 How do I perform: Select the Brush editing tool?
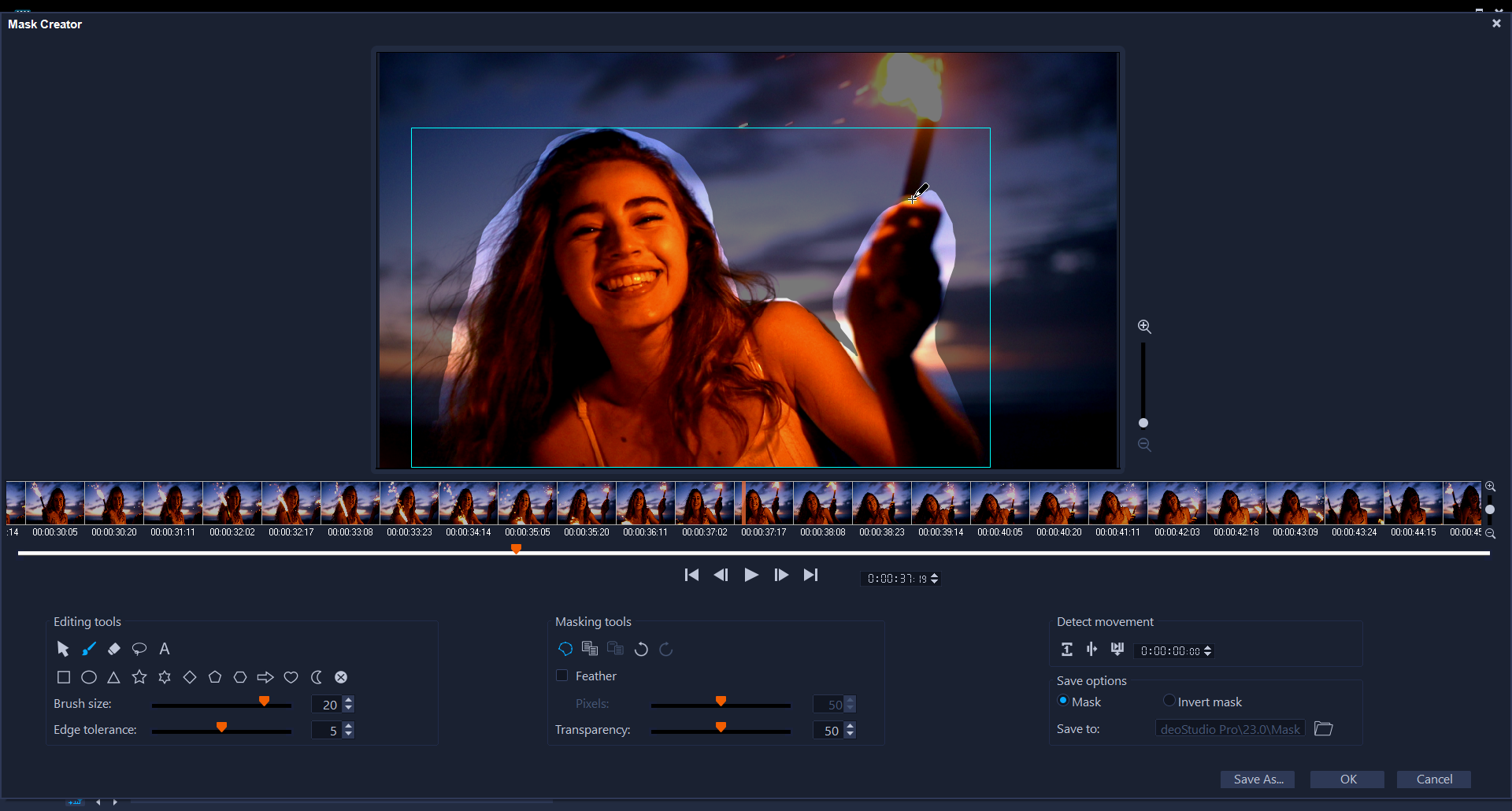[89, 649]
